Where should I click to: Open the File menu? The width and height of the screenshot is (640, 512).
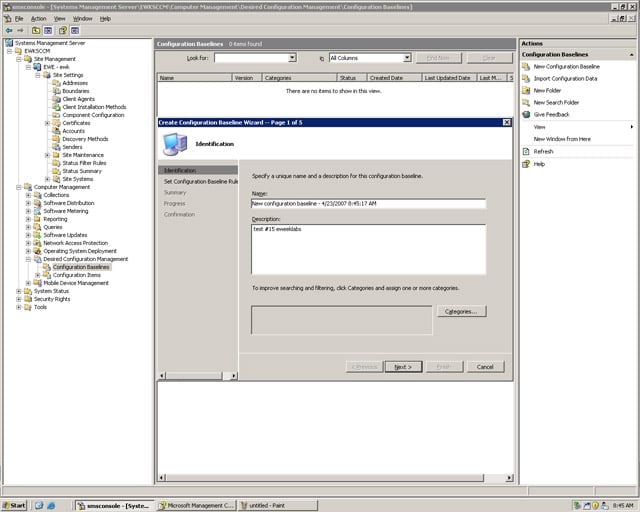click(19, 19)
